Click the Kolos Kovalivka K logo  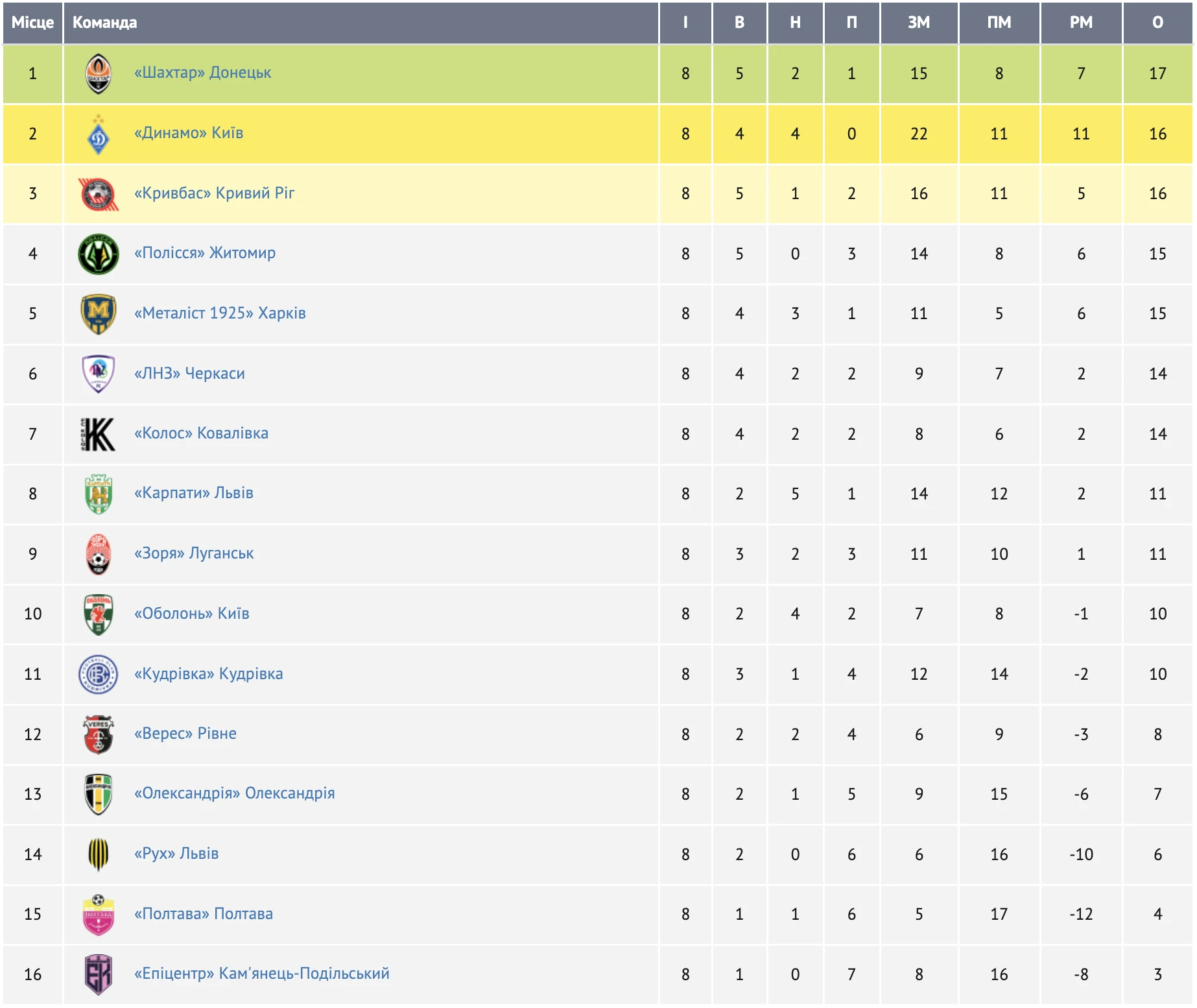[99, 434]
